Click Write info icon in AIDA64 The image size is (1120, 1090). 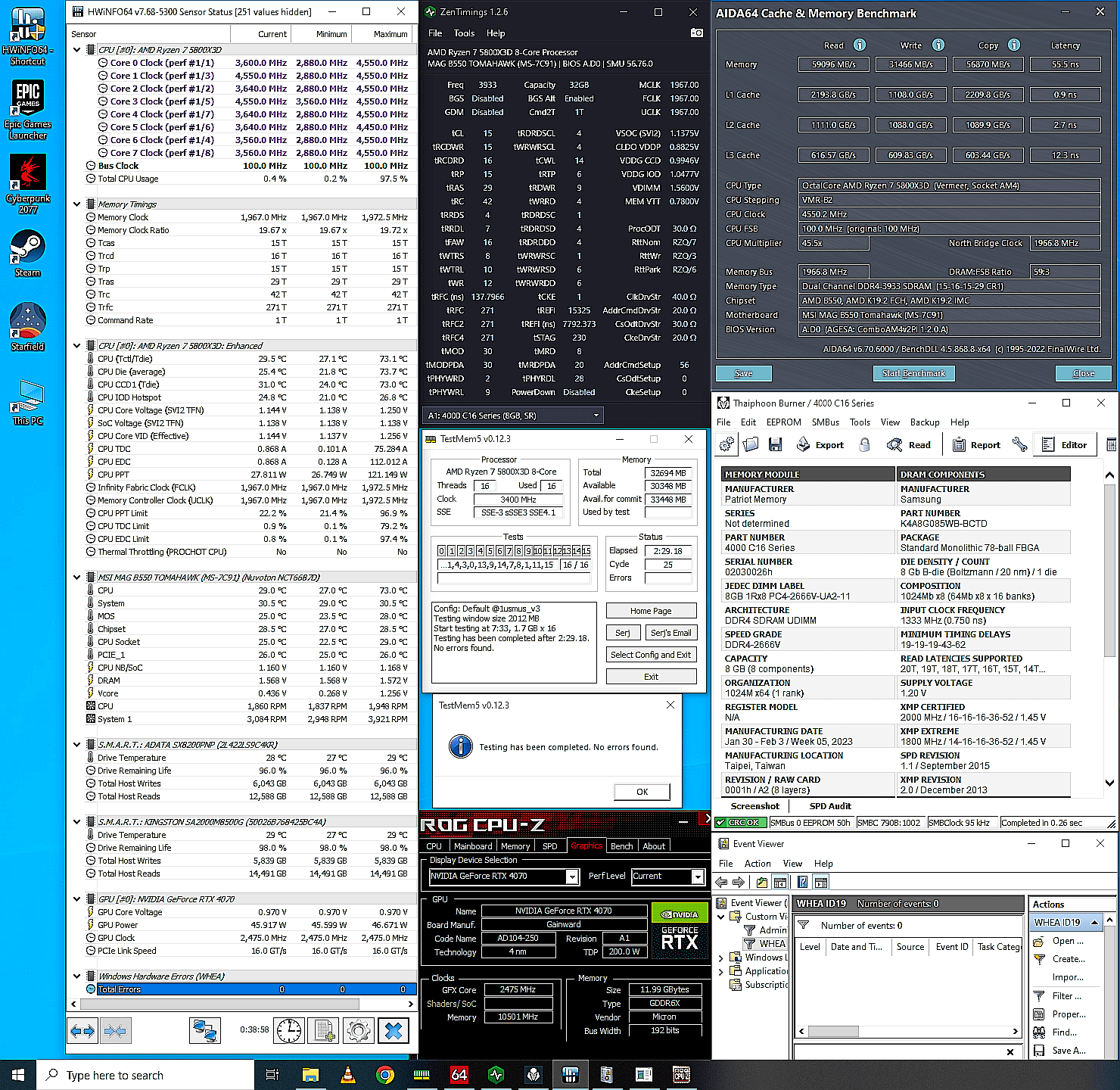(938, 45)
